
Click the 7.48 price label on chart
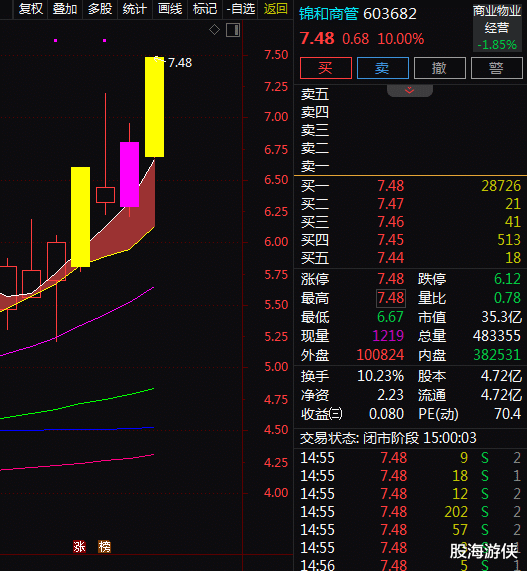click(x=180, y=63)
